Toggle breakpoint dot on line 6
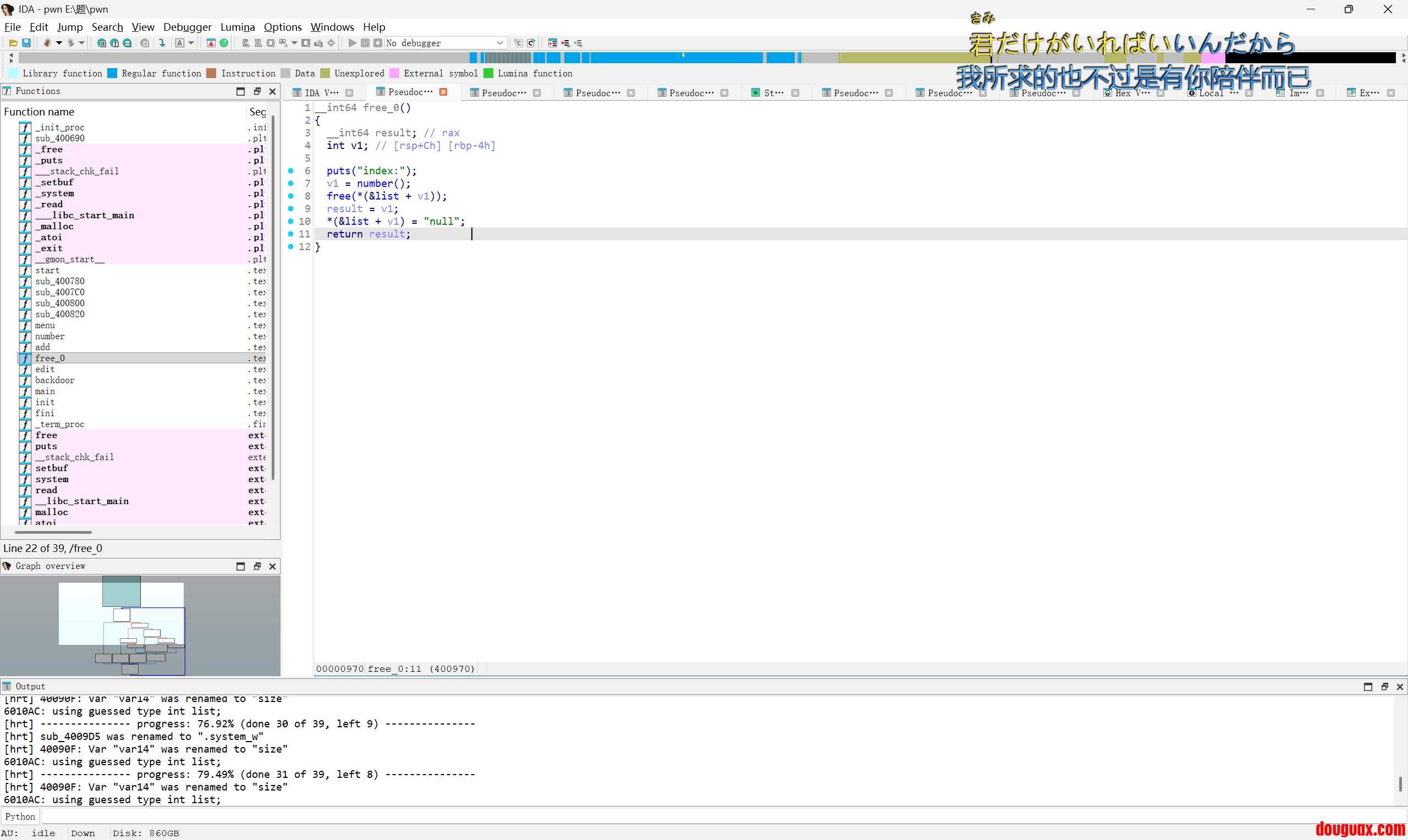The height and width of the screenshot is (840, 1408). click(x=291, y=170)
